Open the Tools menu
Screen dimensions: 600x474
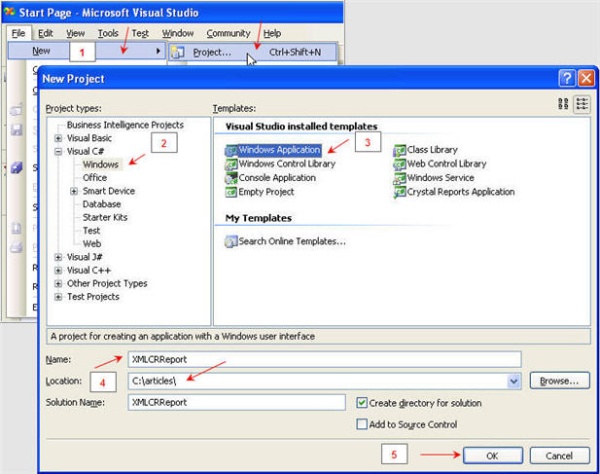[x=108, y=33]
